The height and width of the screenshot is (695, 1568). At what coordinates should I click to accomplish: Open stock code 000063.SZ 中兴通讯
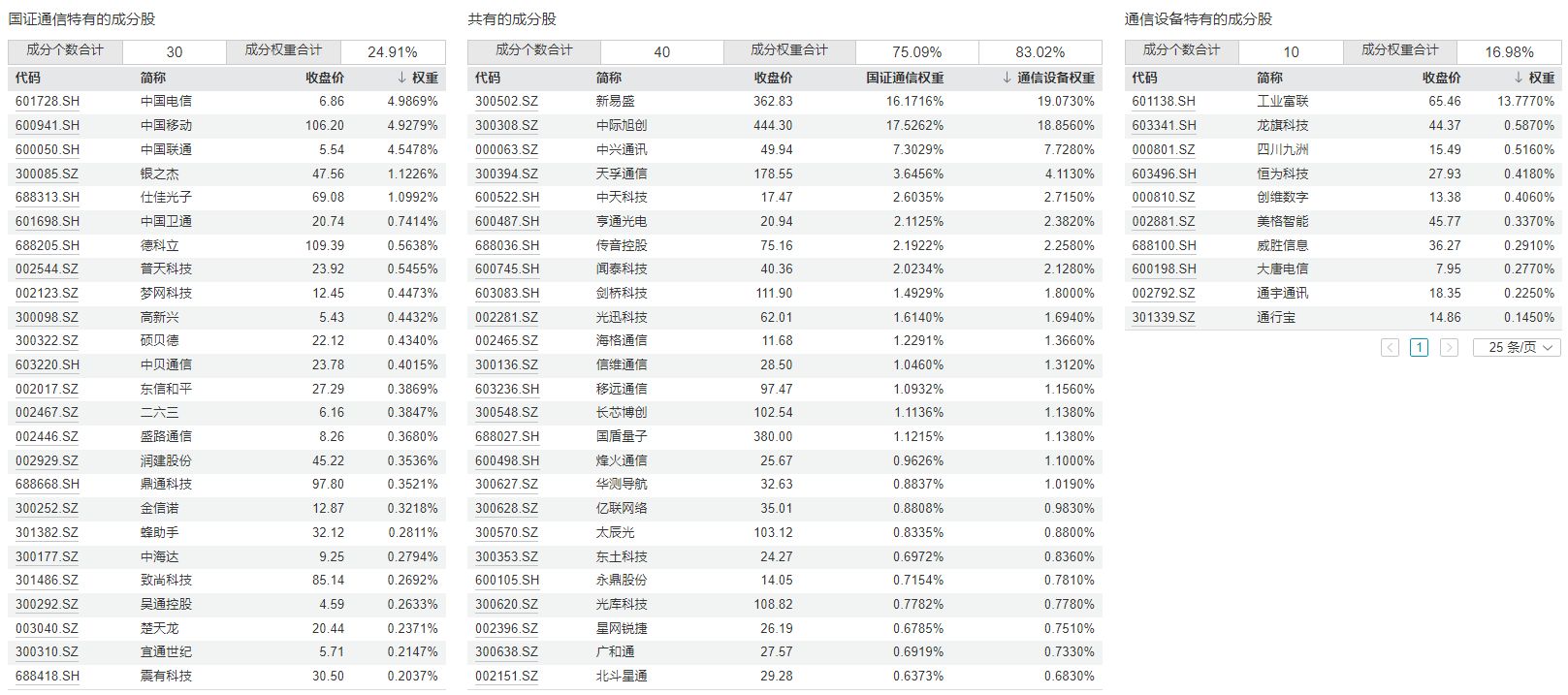506,149
